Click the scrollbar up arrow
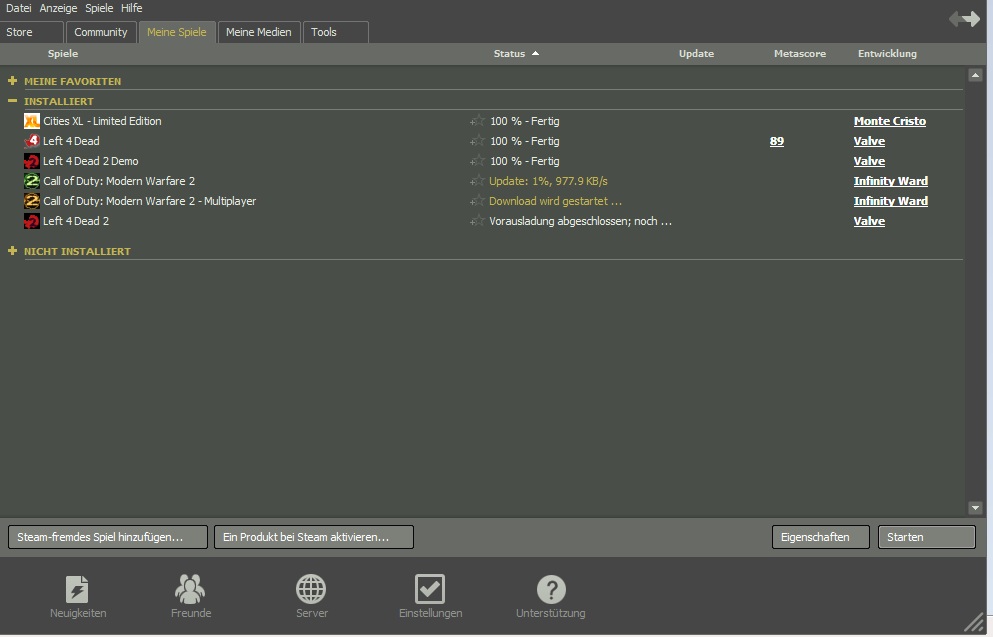 (x=975, y=75)
